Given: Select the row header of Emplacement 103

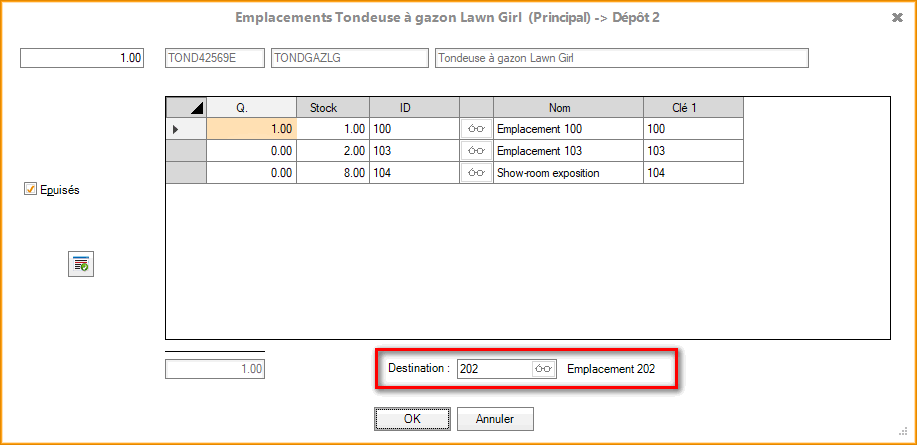Looking at the screenshot, I should pos(186,151).
